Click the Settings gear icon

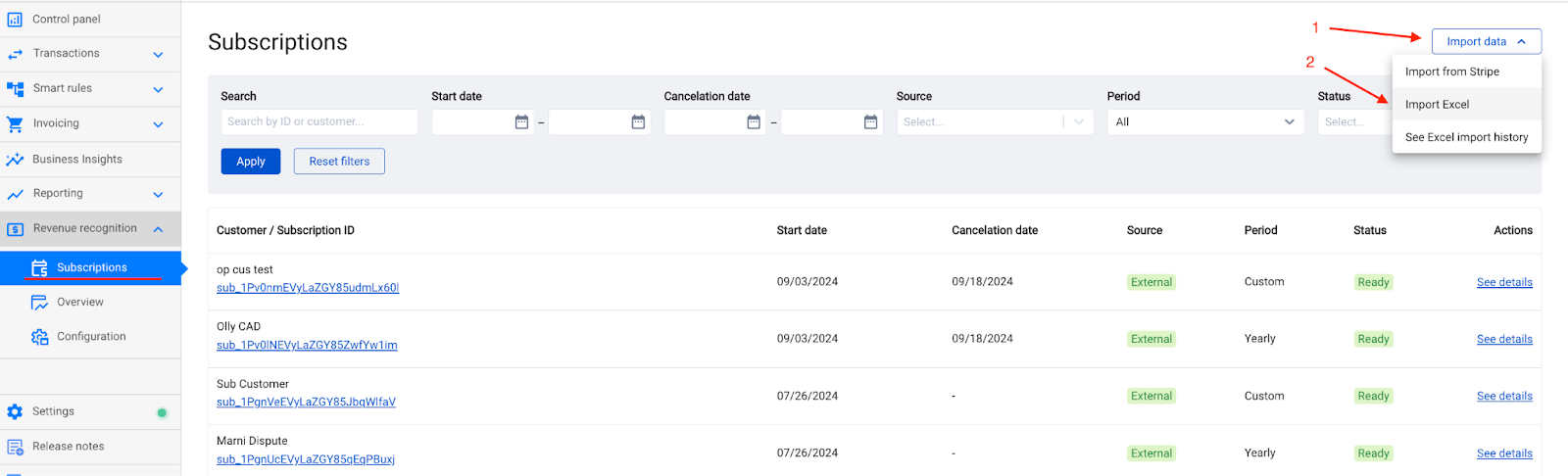tap(15, 412)
